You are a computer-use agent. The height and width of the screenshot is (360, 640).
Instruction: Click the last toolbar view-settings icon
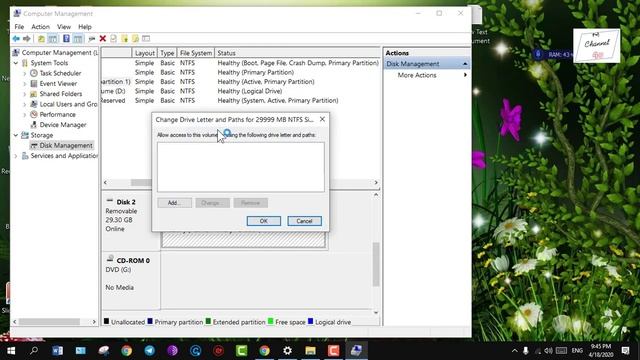tap(146, 39)
